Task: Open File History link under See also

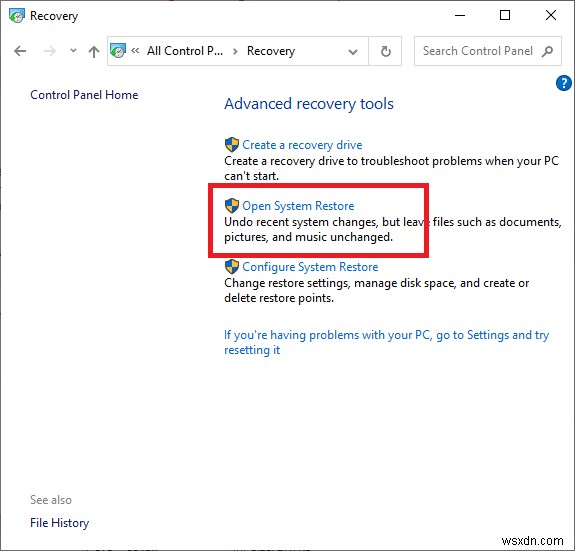Action: click(x=59, y=523)
